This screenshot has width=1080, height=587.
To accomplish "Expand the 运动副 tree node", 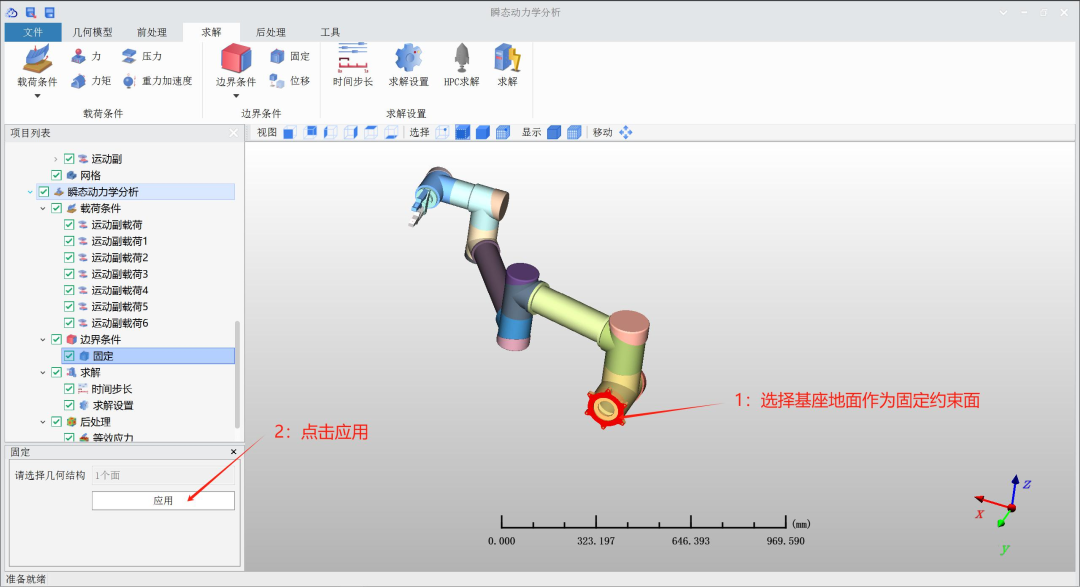I will tap(56, 159).
